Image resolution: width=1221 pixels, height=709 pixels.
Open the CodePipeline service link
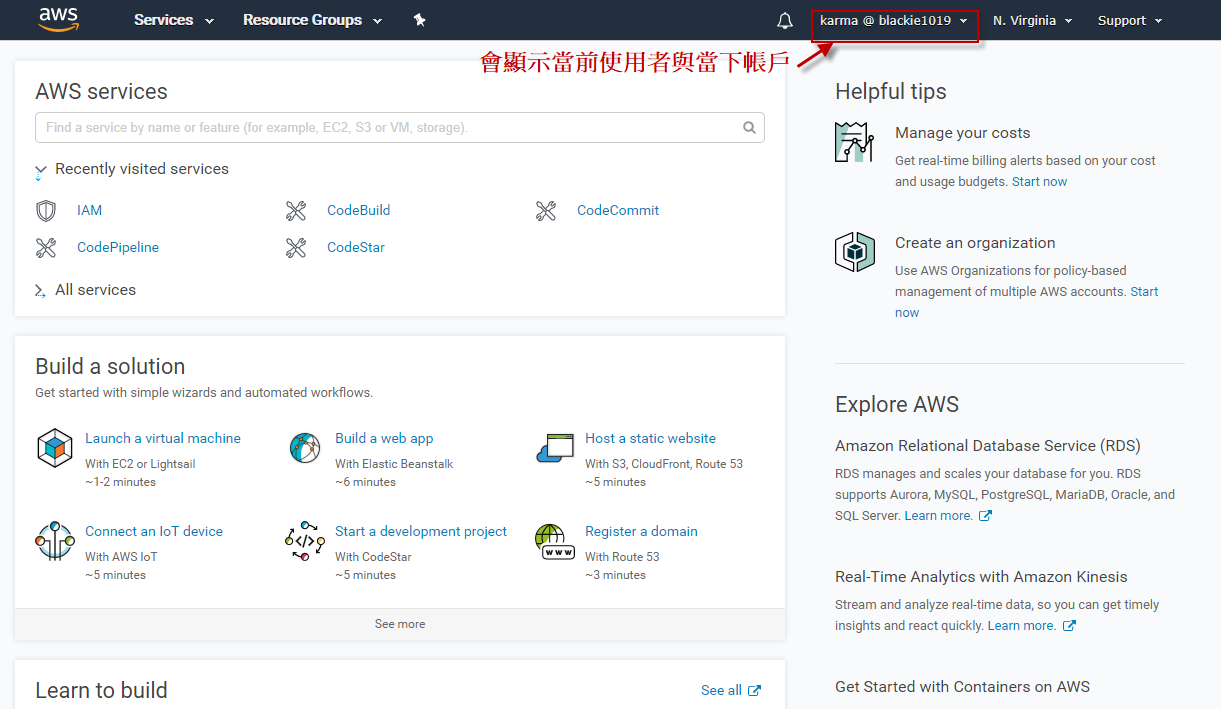point(118,248)
